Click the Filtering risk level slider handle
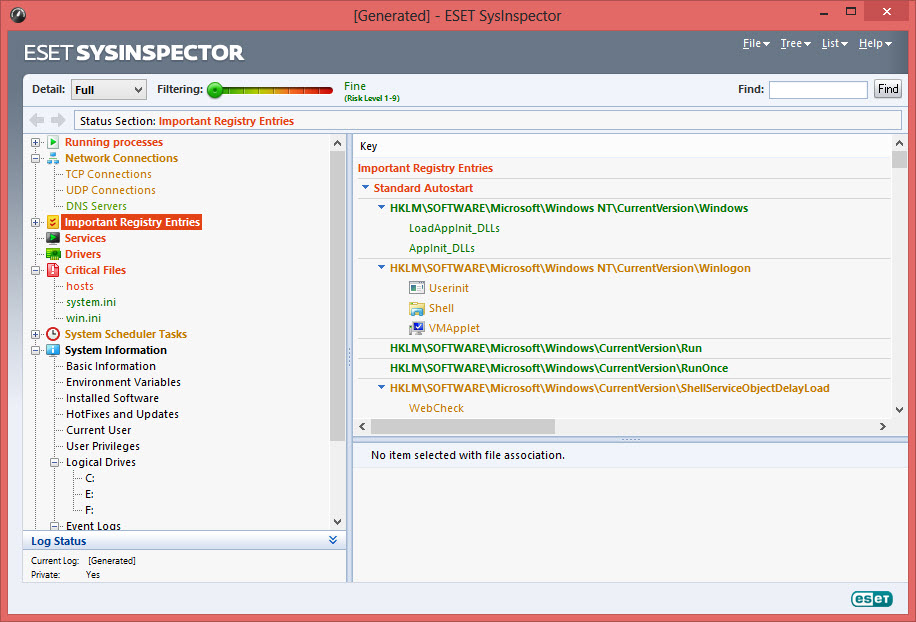The height and width of the screenshot is (622, 916). tap(214, 90)
